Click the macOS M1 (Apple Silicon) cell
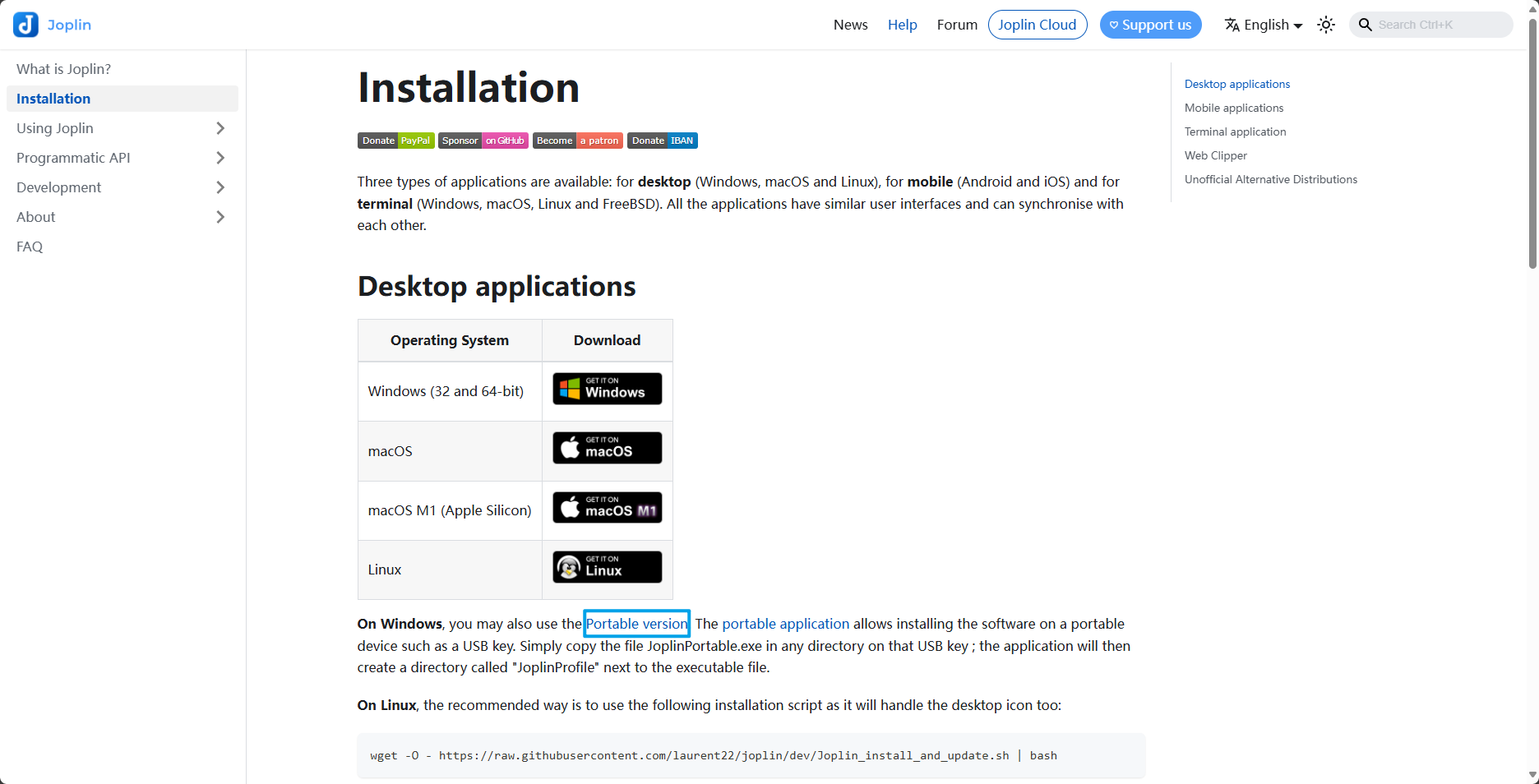Image resolution: width=1539 pixels, height=784 pixels. (450, 510)
